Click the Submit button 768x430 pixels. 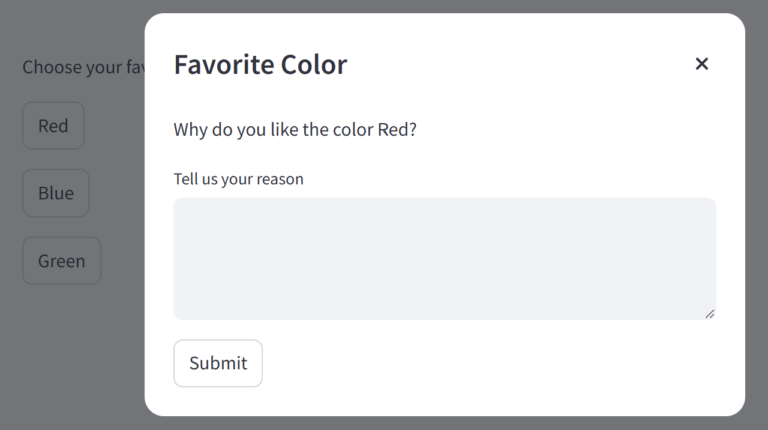218,363
